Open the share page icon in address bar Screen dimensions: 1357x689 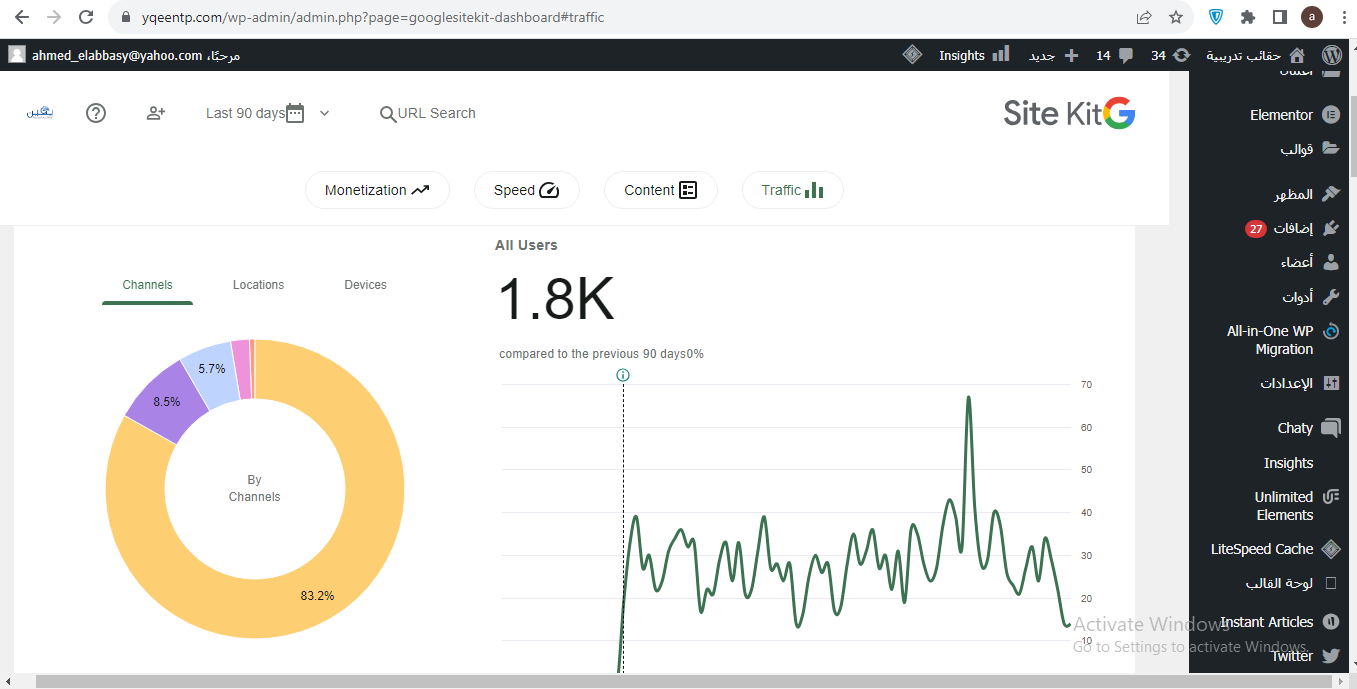[x=1144, y=17]
